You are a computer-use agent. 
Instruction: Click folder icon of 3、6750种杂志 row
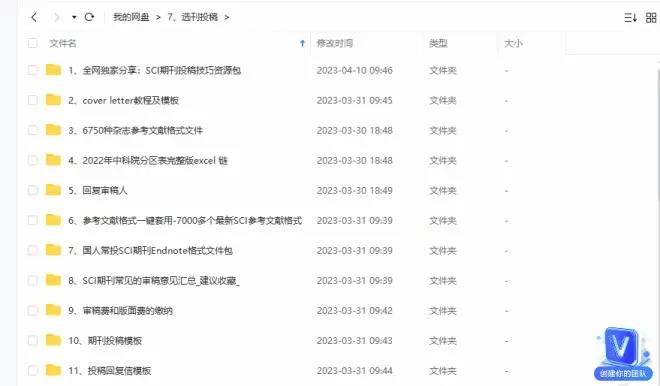tap(53, 130)
